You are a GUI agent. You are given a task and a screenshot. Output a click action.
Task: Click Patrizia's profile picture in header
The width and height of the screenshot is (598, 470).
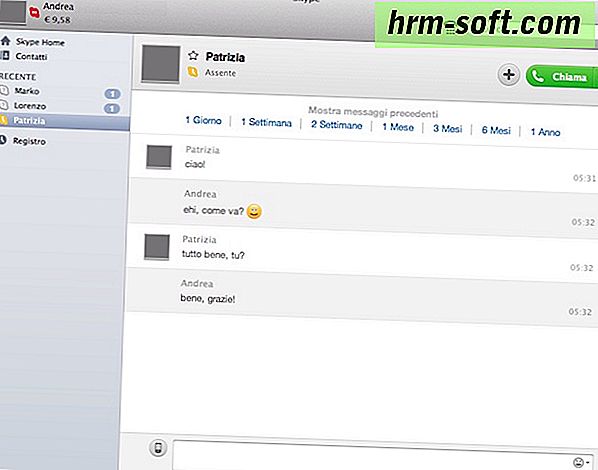[x=161, y=64]
